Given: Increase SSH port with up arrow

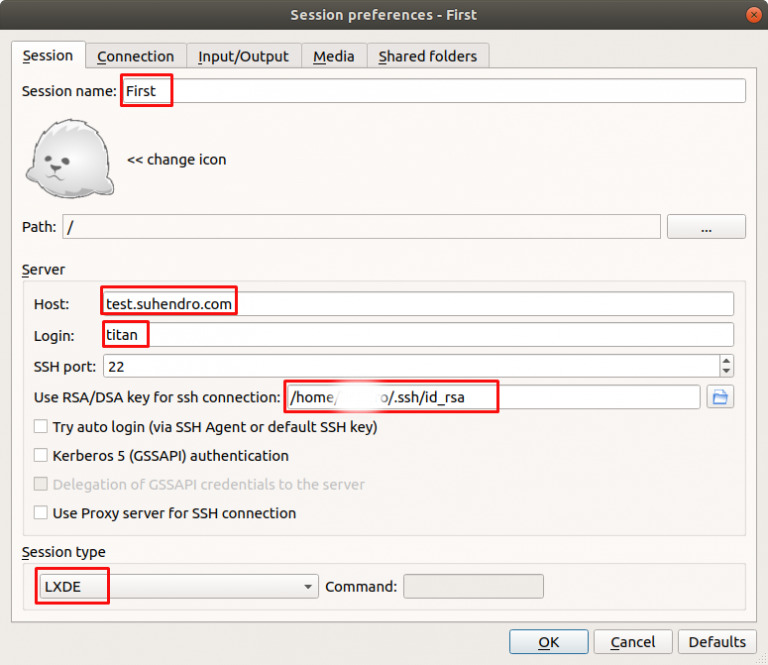Looking at the screenshot, I should tap(726, 360).
